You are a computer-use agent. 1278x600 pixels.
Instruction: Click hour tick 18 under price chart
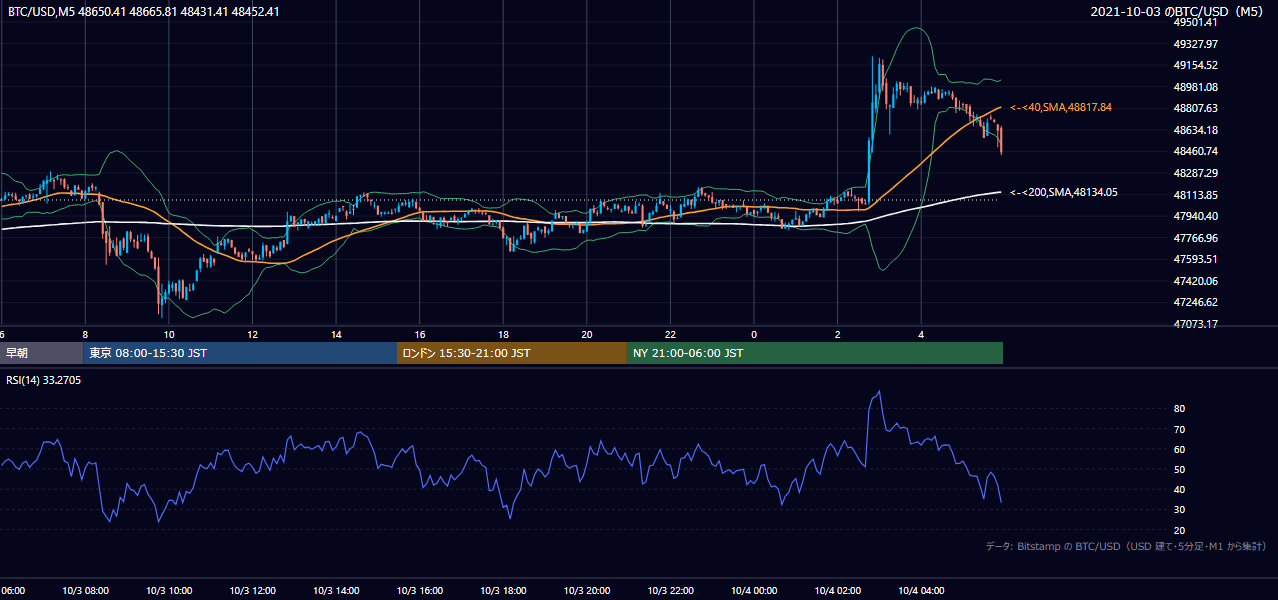[x=504, y=335]
